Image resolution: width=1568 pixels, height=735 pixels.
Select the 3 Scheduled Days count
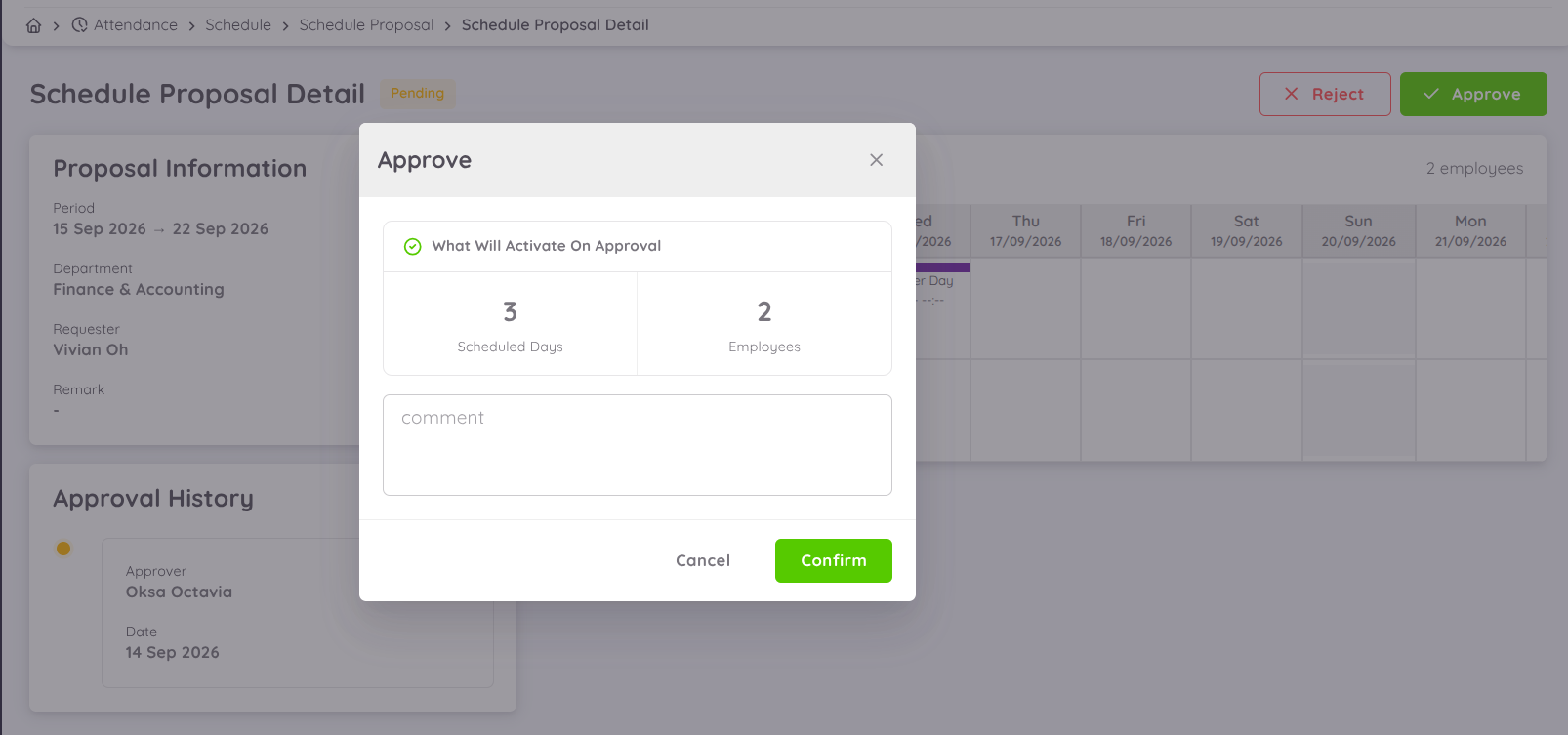tap(510, 312)
